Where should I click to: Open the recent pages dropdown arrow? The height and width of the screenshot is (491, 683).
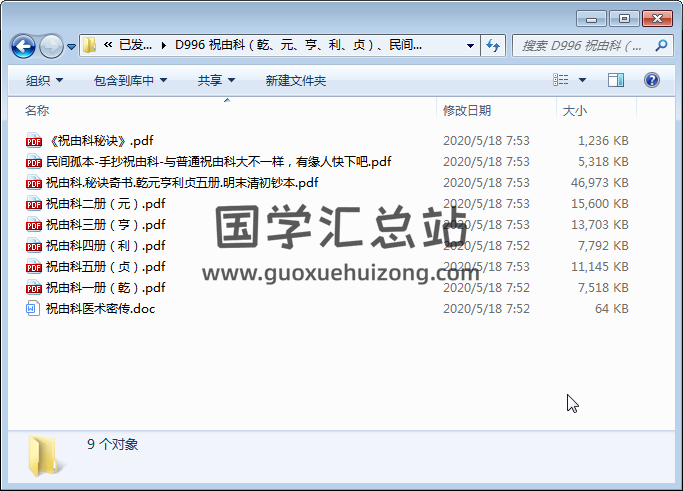point(71,47)
